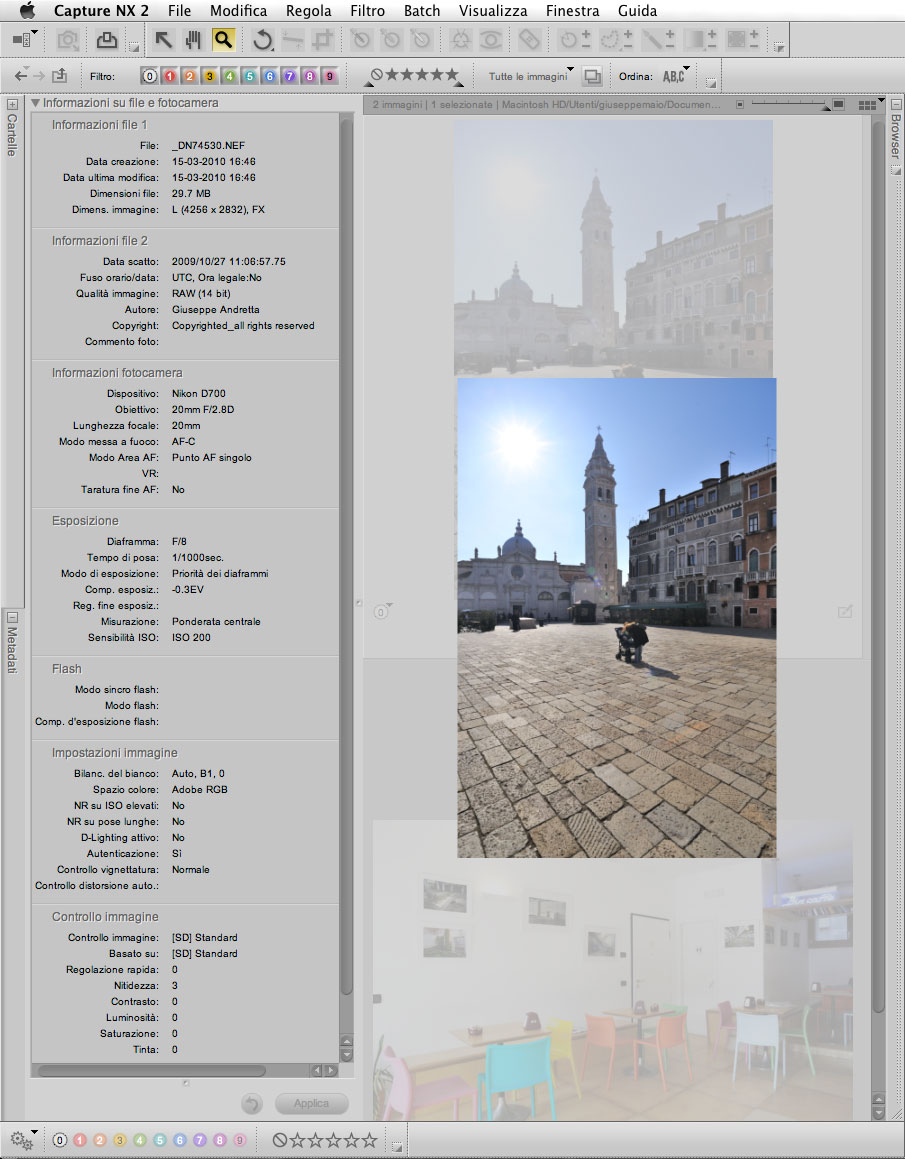This screenshot has width=905, height=1159.
Task: Open the Tutte le immagini dropdown
Action: (x=531, y=76)
